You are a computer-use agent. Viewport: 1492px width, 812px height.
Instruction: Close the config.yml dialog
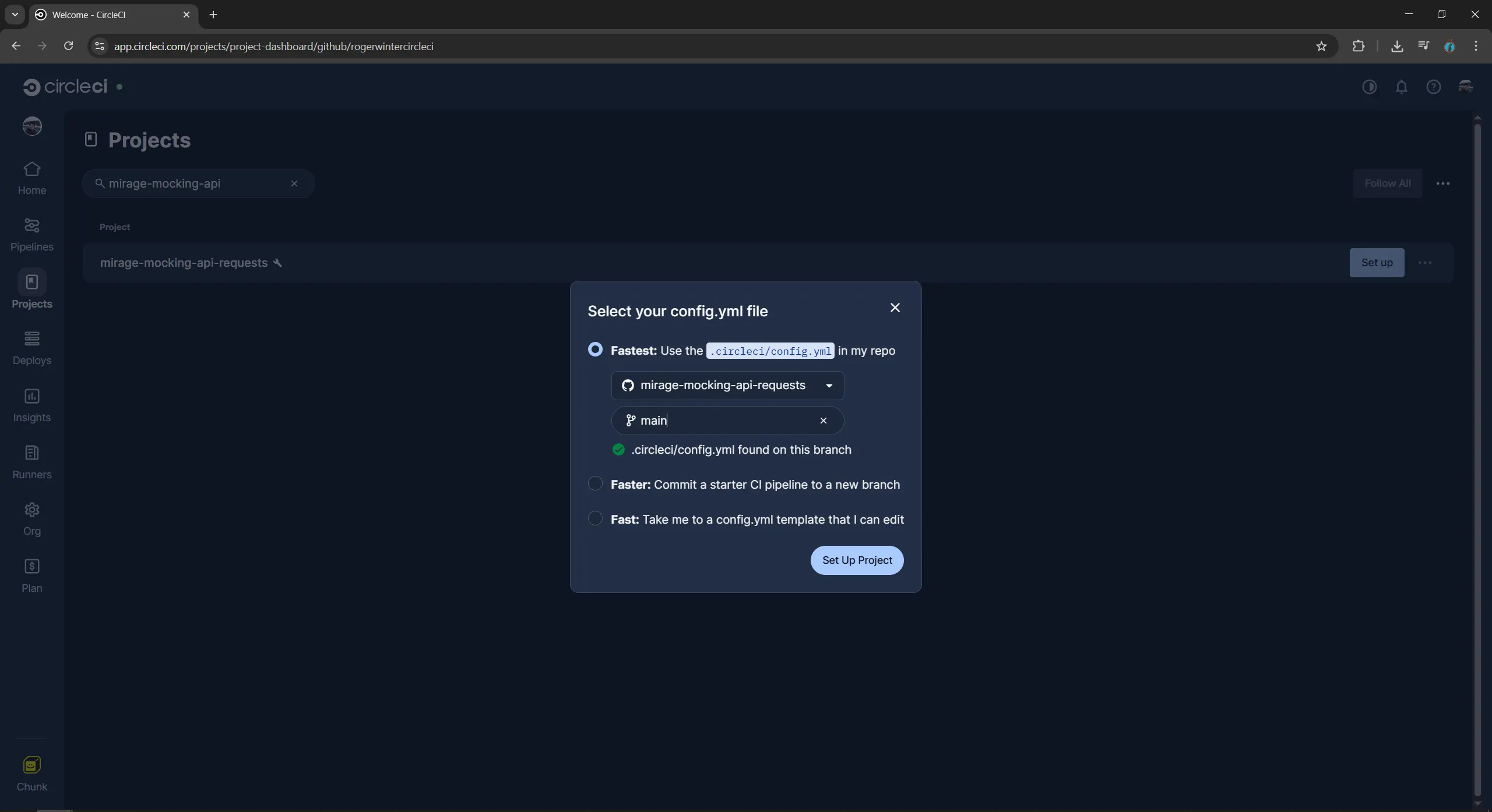895,308
